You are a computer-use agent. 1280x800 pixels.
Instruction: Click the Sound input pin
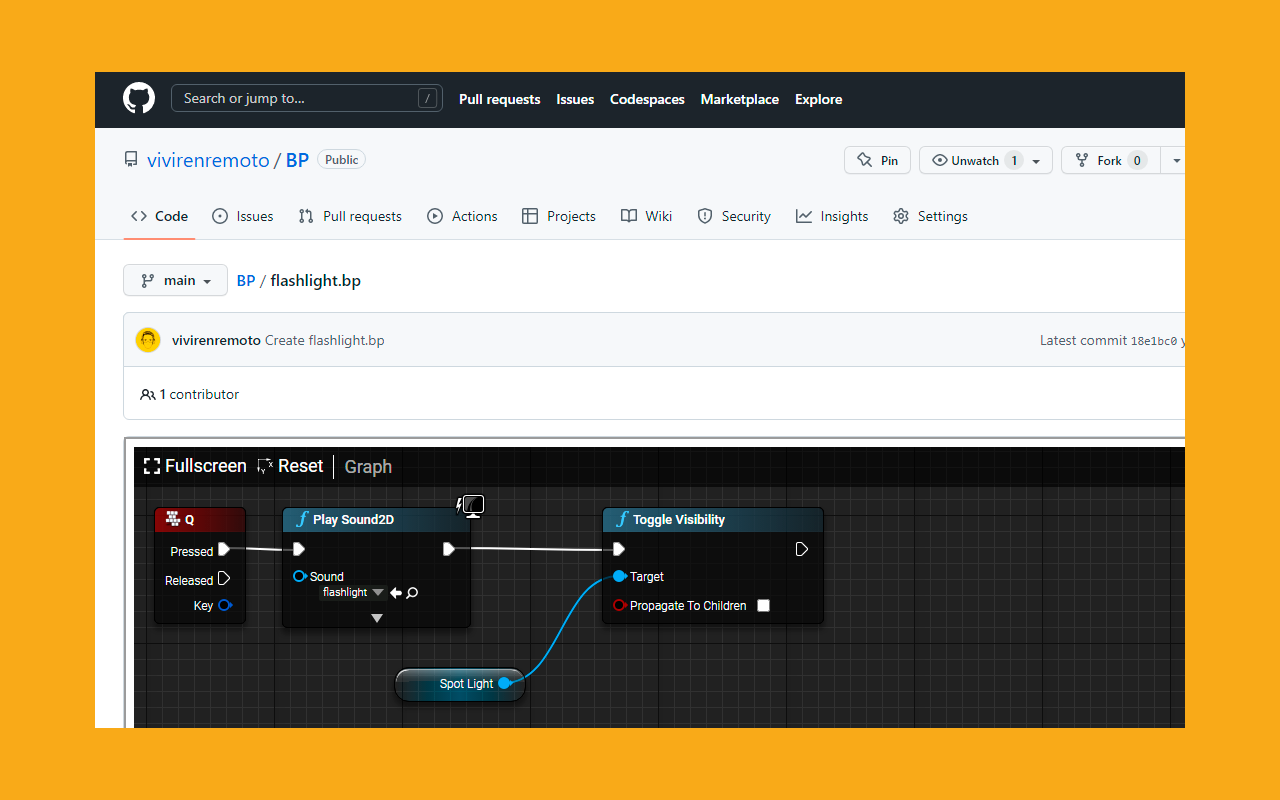tap(299, 576)
